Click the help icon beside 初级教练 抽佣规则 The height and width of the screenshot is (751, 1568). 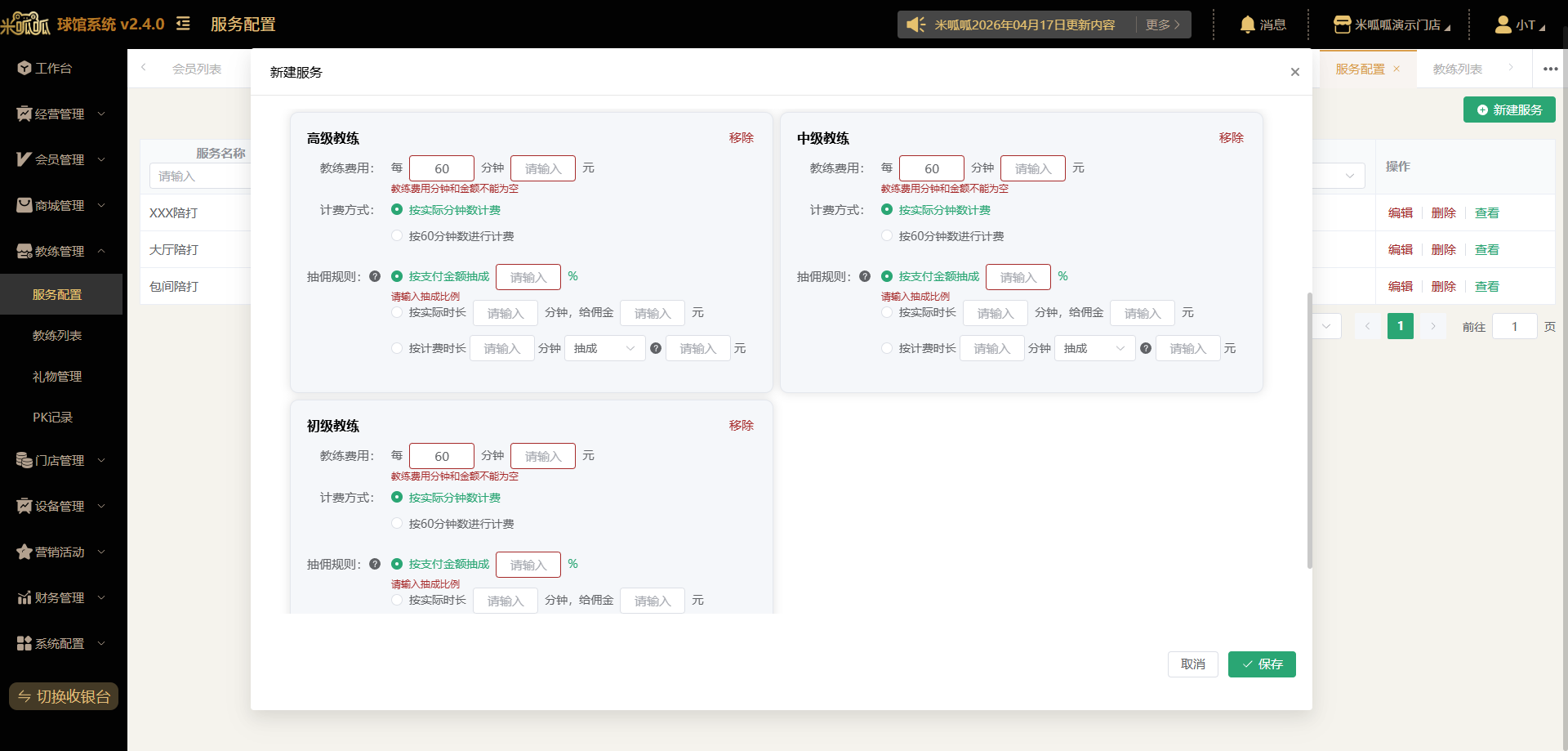click(375, 564)
